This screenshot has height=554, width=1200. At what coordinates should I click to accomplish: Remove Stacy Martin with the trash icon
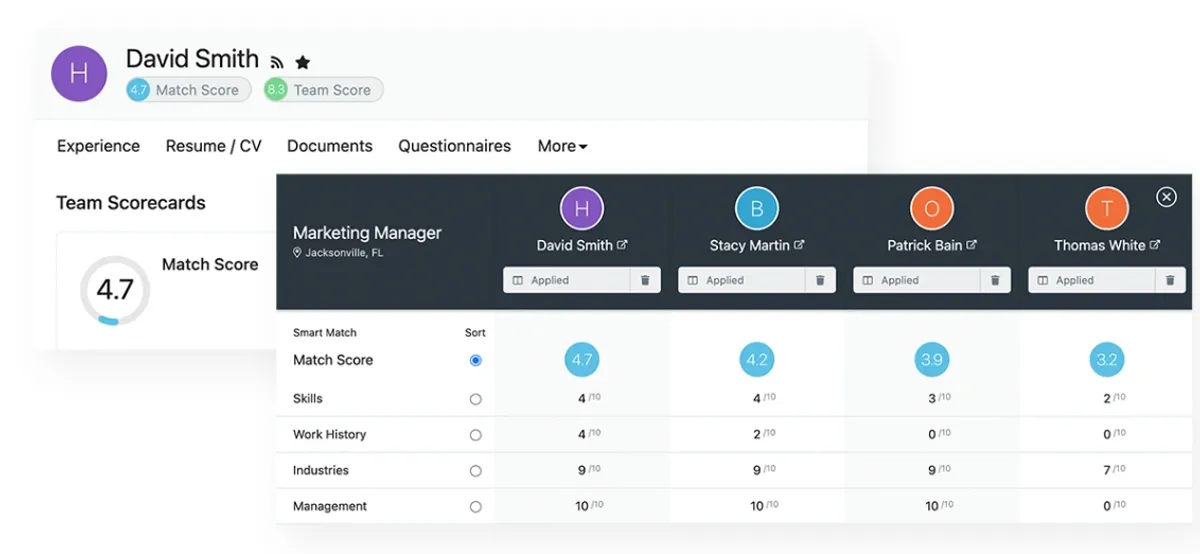[x=820, y=280]
